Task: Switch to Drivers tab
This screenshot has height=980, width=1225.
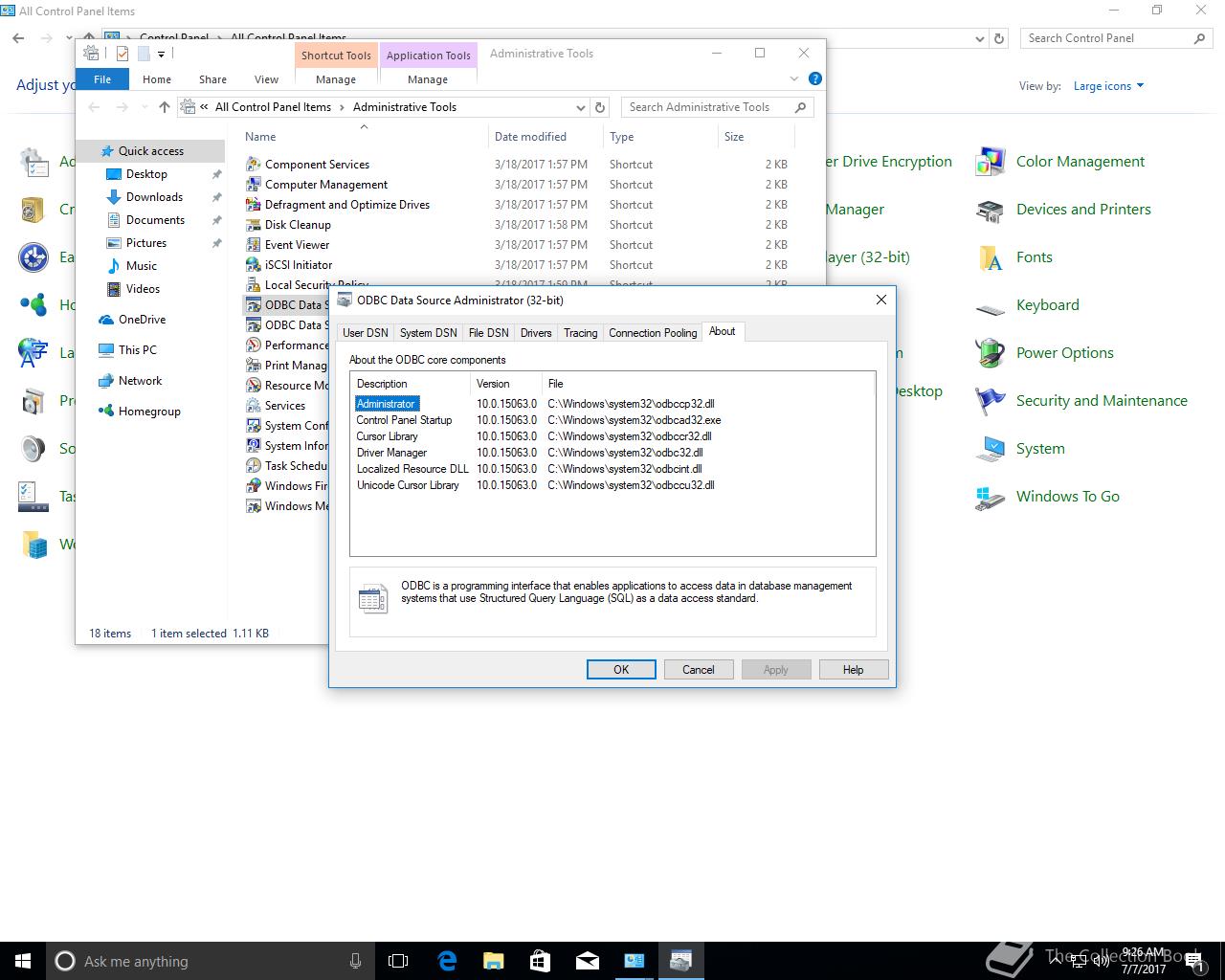Action: [x=536, y=333]
